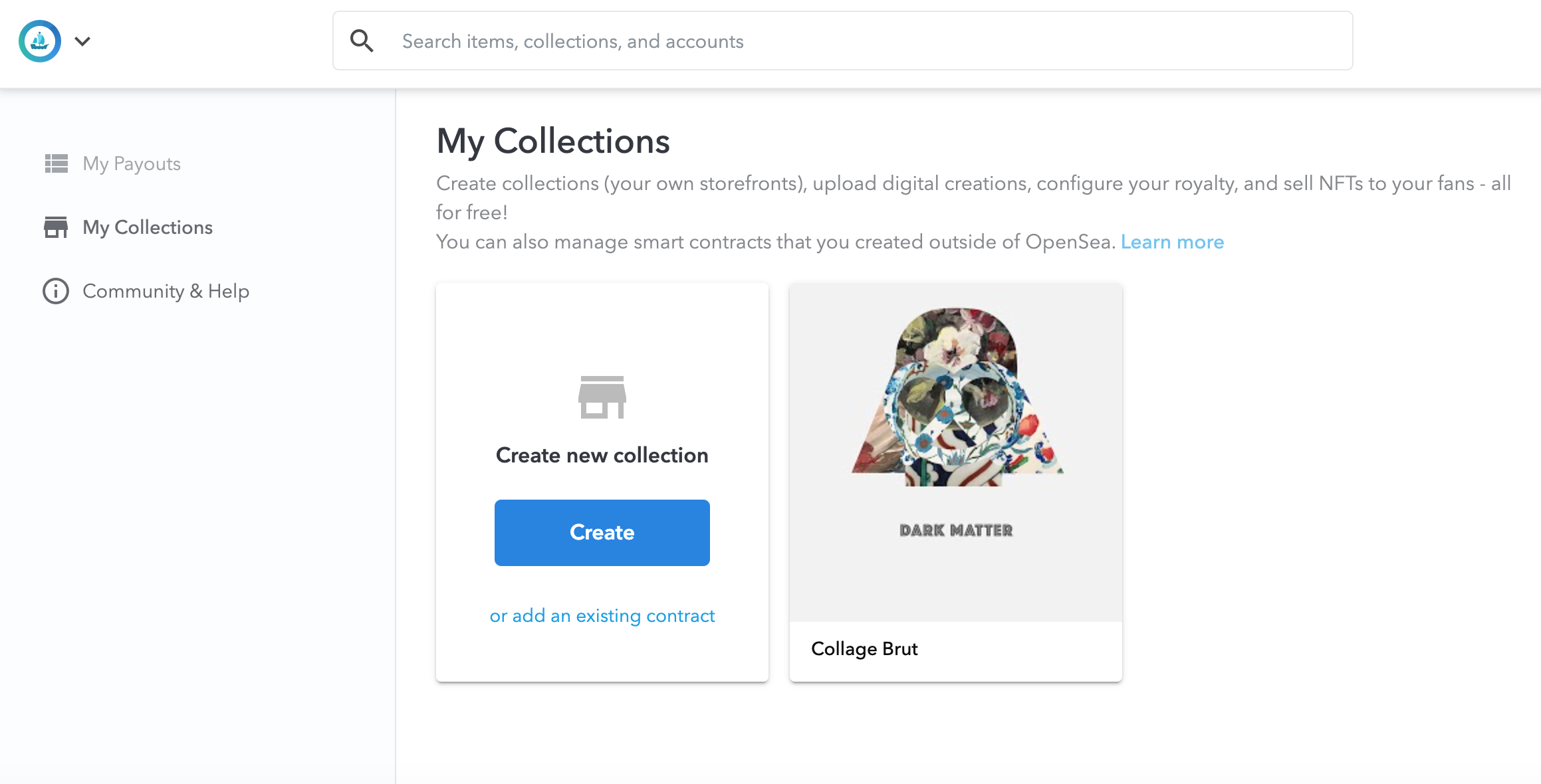
Task: Expand the account chevron beside the logo
Action: click(82, 41)
